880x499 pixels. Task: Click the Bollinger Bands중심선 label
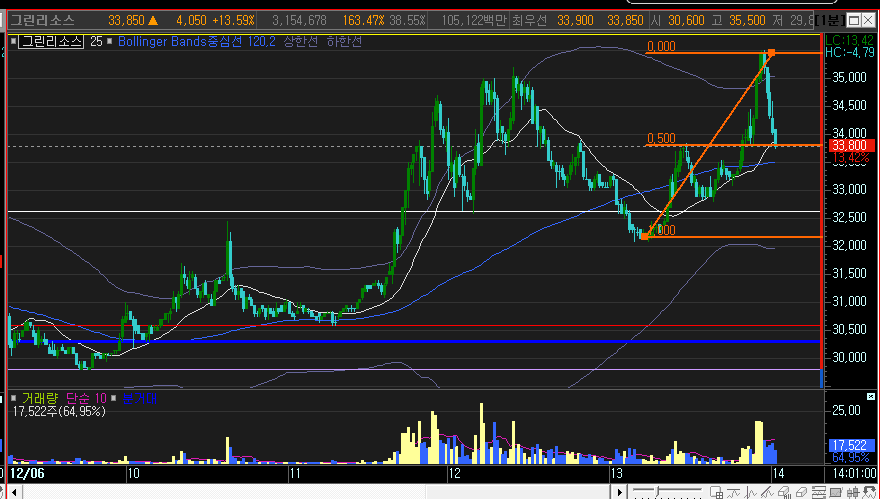(x=180, y=41)
